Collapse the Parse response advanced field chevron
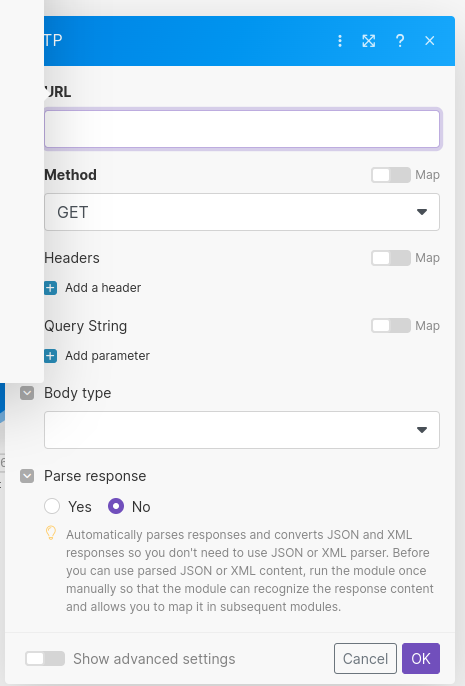 pyautogui.click(x=27, y=476)
